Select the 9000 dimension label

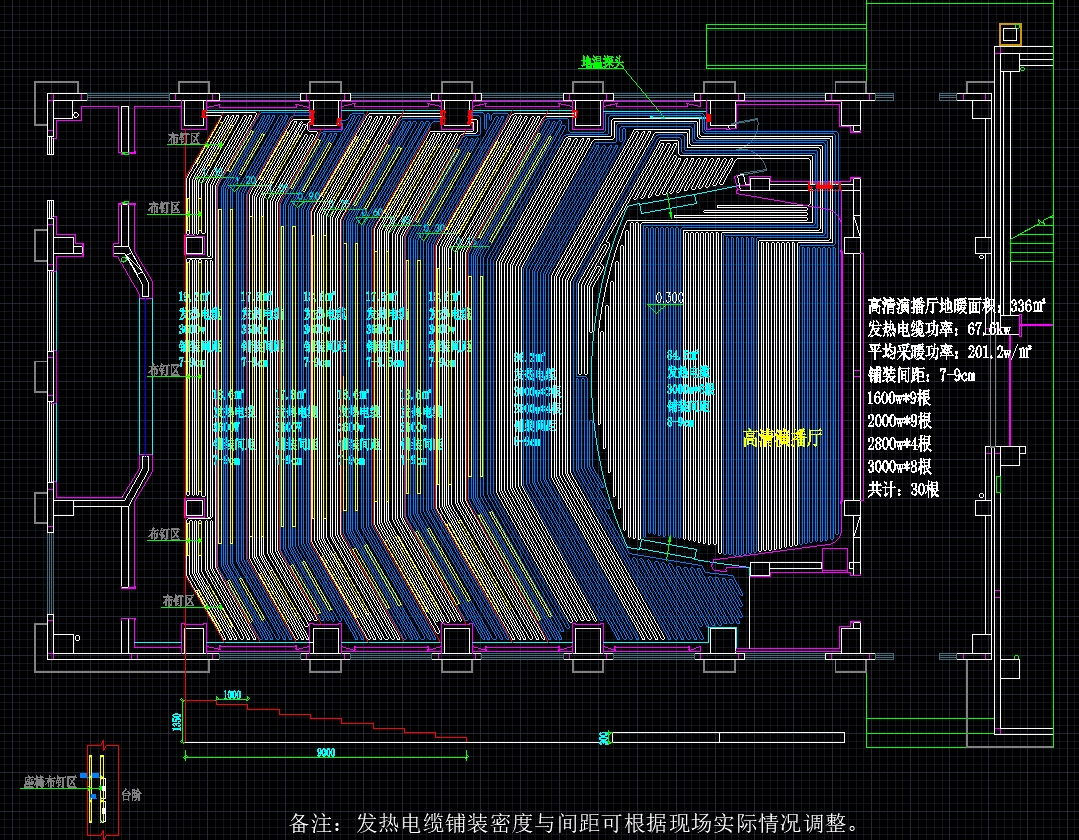[325, 754]
